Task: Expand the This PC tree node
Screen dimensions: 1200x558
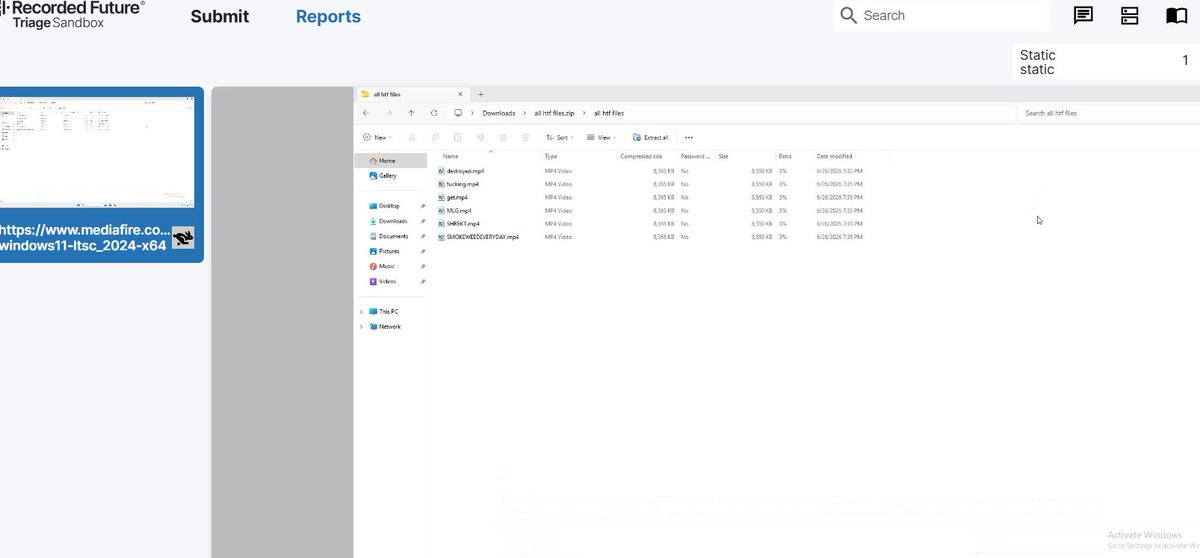Action: pos(361,311)
